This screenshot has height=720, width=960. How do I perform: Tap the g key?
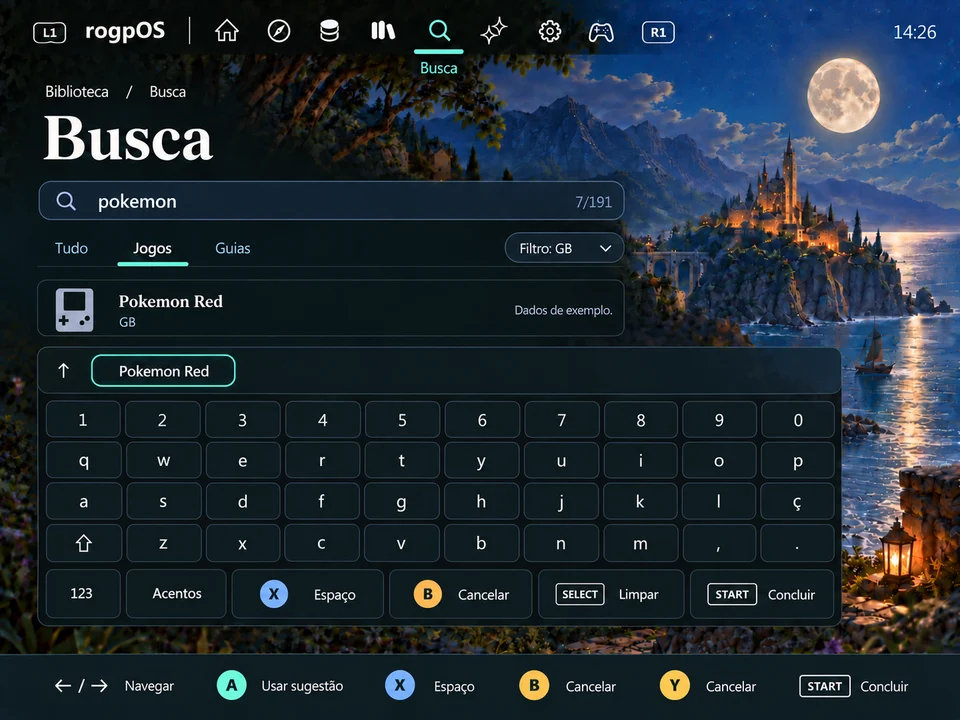(x=402, y=502)
